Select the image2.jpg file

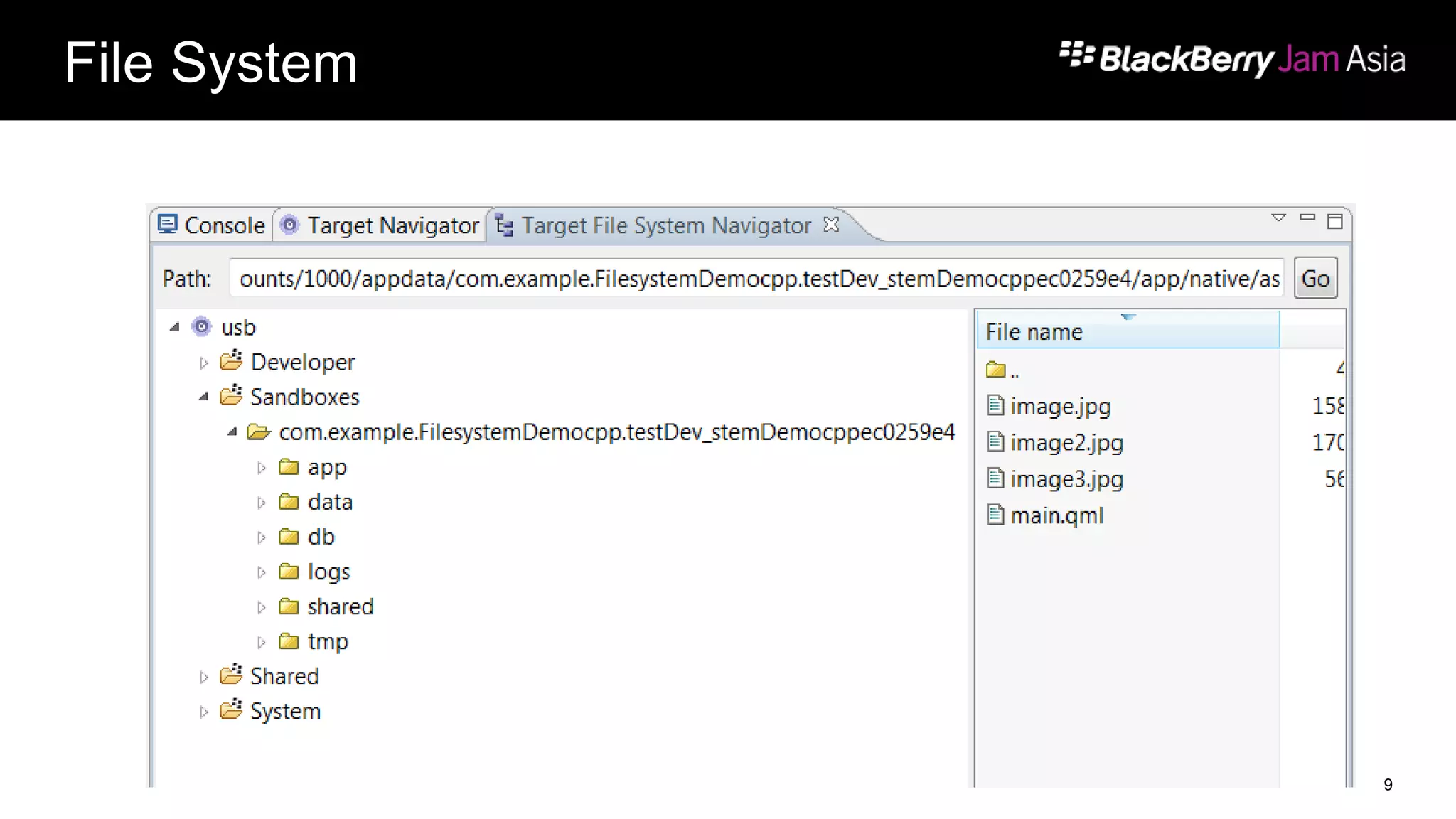[x=1066, y=443]
